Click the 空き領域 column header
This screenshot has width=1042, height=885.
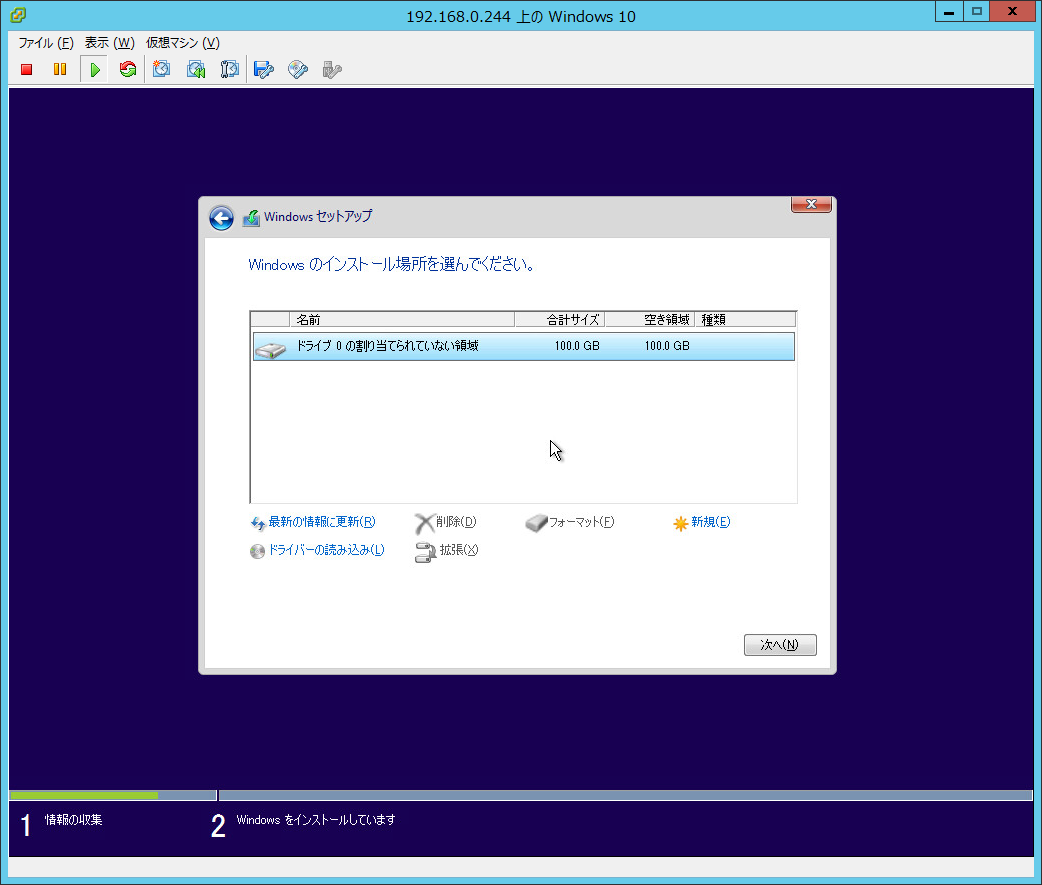[x=650, y=320]
